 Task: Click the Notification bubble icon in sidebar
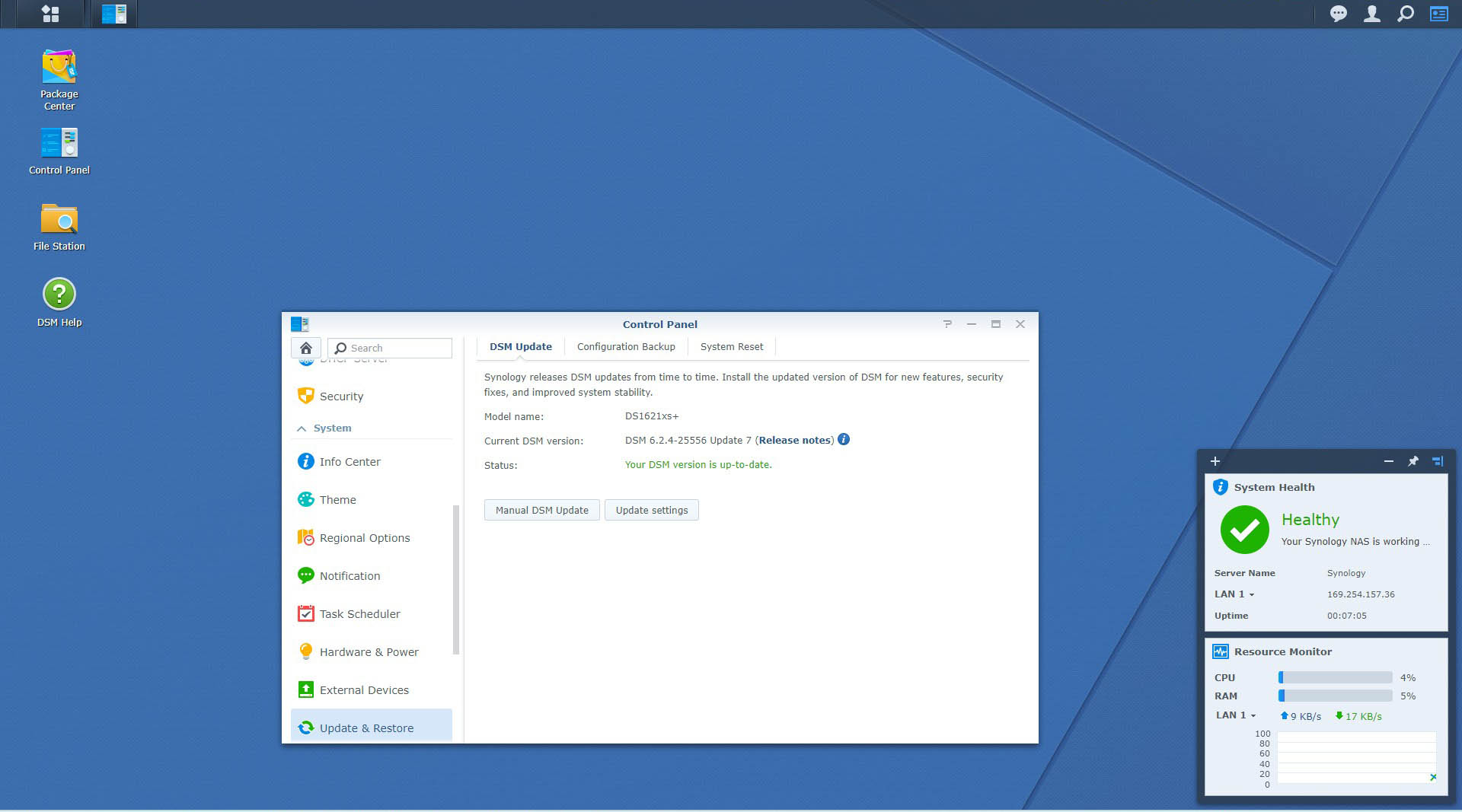click(x=305, y=575)
